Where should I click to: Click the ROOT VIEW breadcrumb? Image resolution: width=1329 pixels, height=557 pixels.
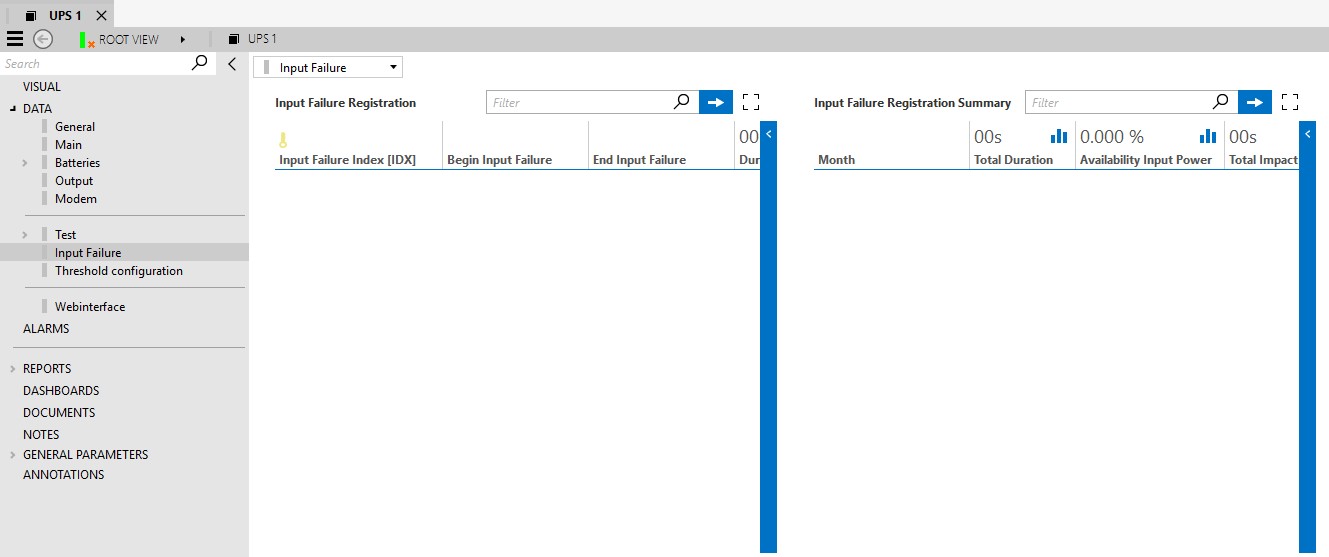128,39
